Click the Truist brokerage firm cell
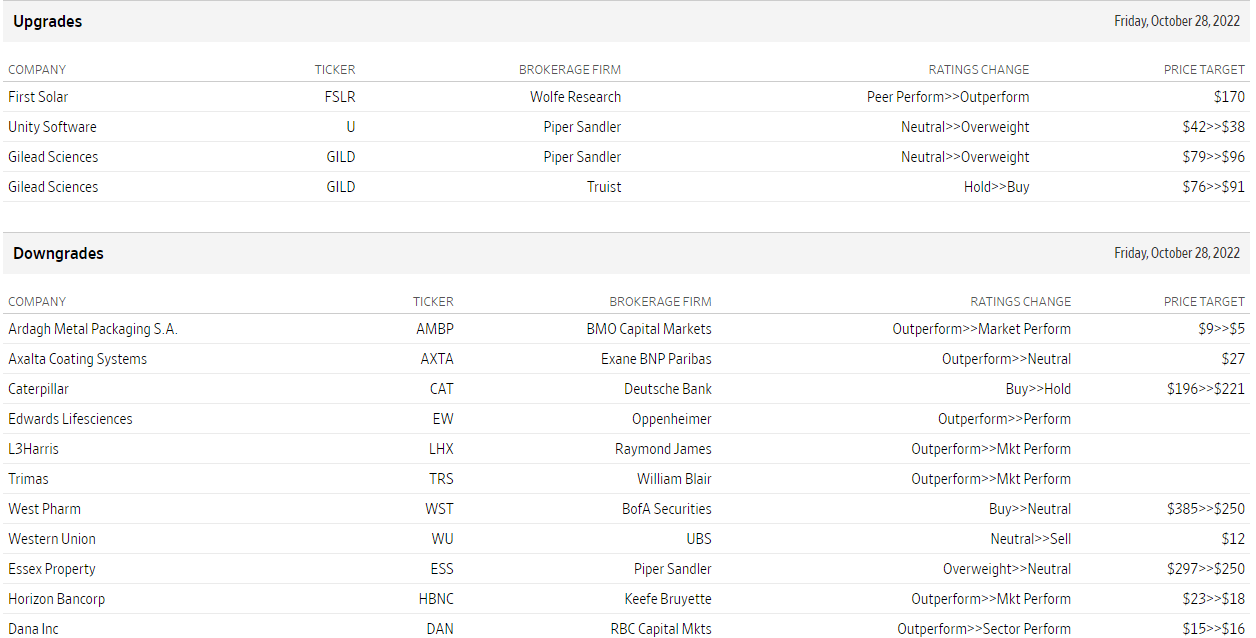This screenshot has height=638, width=1256. 603,187
